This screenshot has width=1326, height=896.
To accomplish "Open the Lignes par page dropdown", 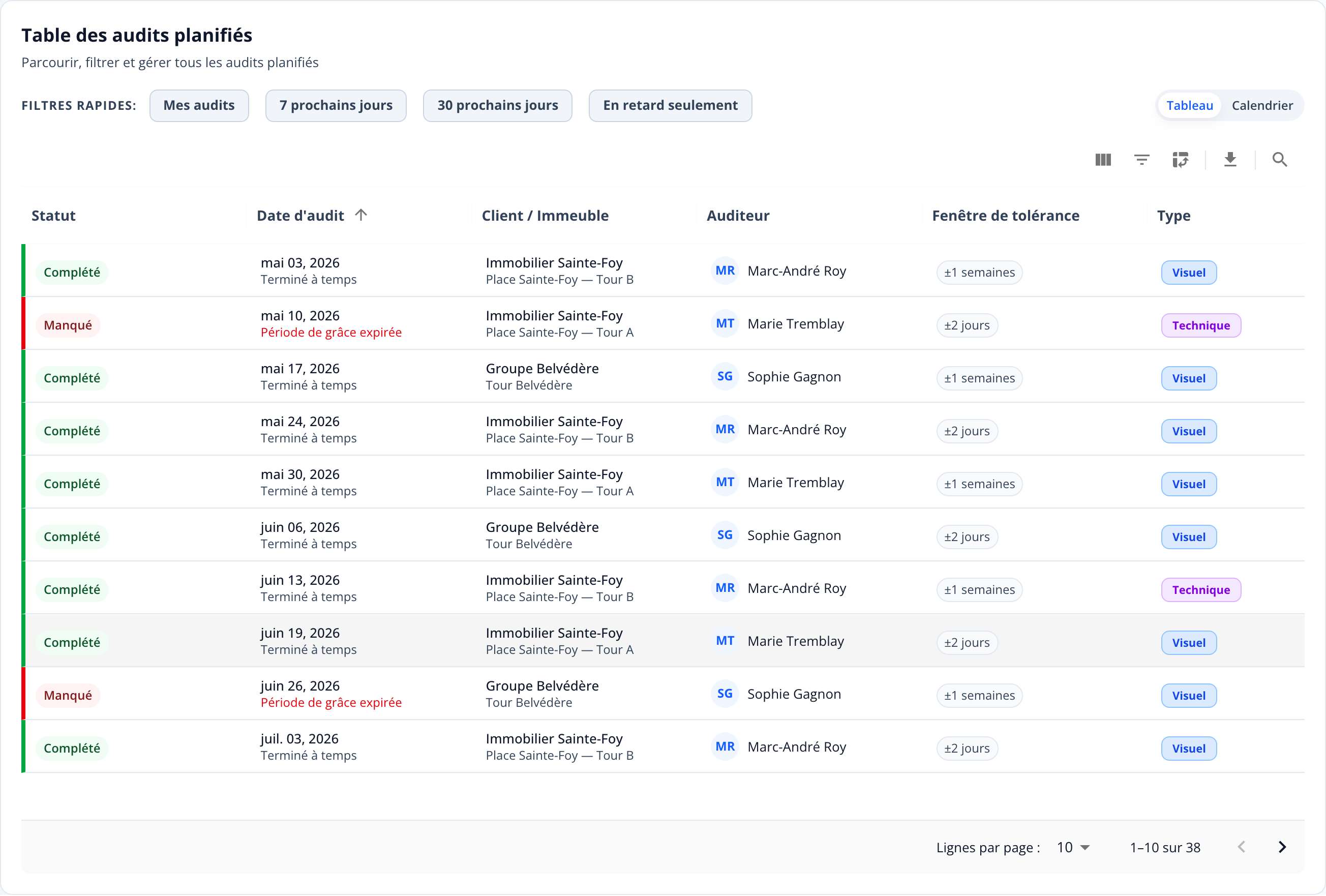I will click(1073, 848).
